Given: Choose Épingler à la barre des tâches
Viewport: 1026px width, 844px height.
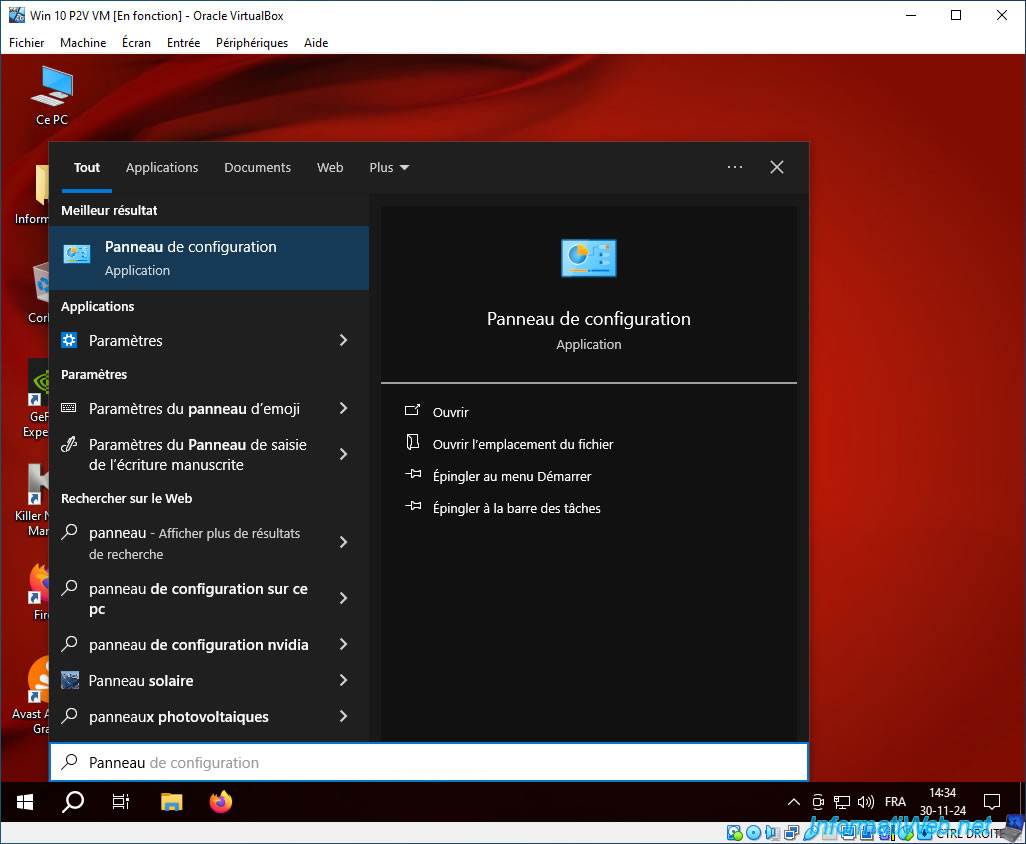Looking at the screenshot, I should [516, 508].
